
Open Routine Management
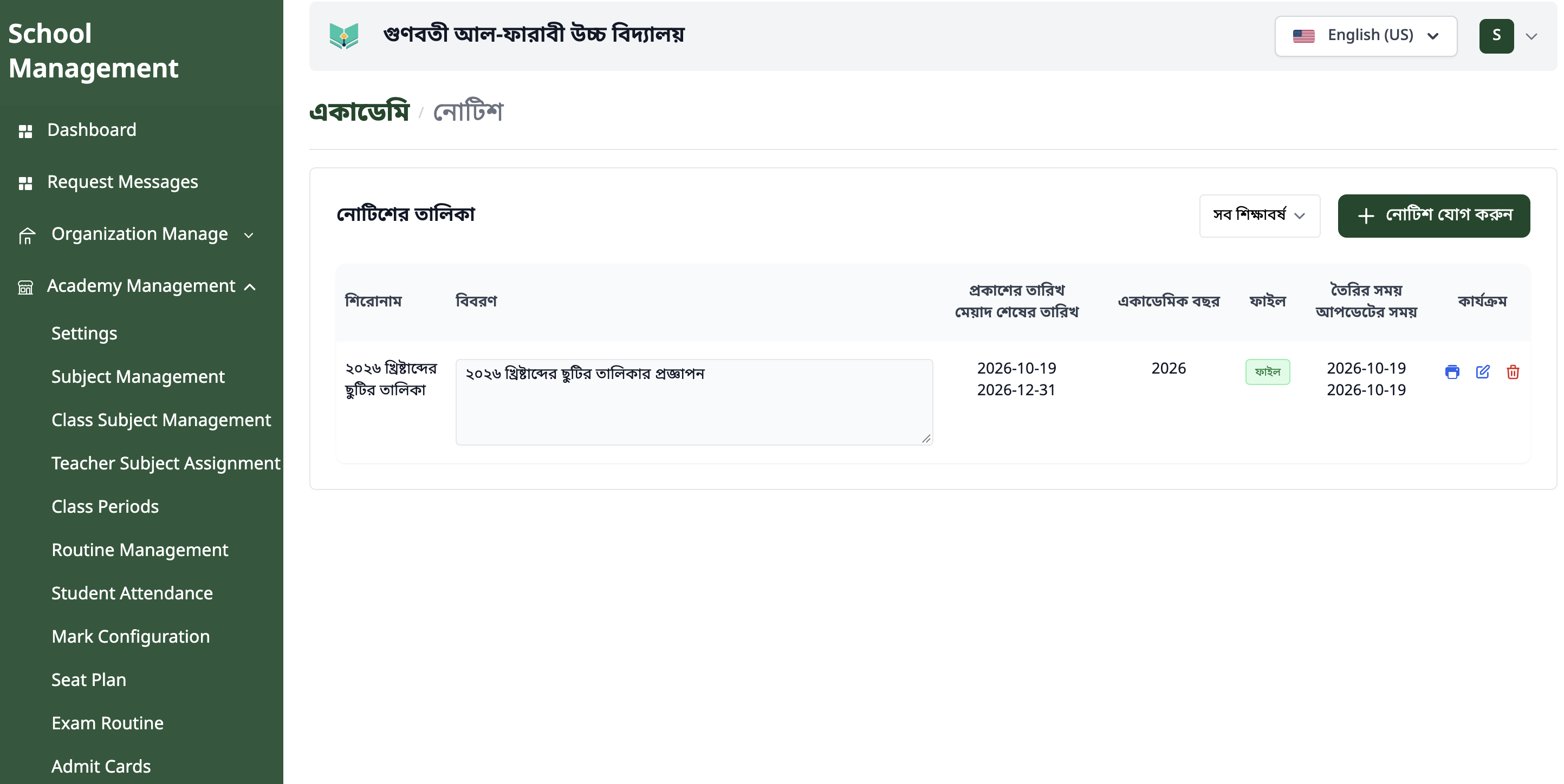point(140,551)
